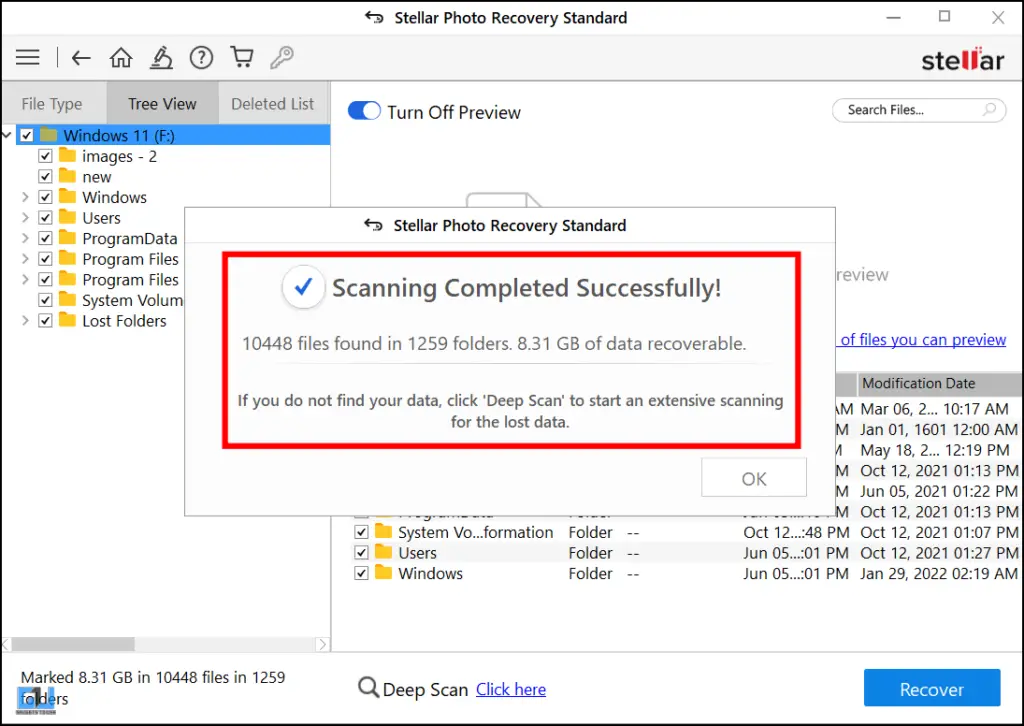Image resolution: width=1024 pixels, height=726 pixels.
Task: Uncheck the Lost Folders checkbox
Action: click(45, 321)
